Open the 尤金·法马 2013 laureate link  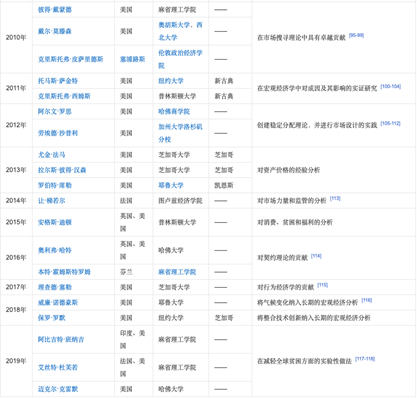click(51, 155)
